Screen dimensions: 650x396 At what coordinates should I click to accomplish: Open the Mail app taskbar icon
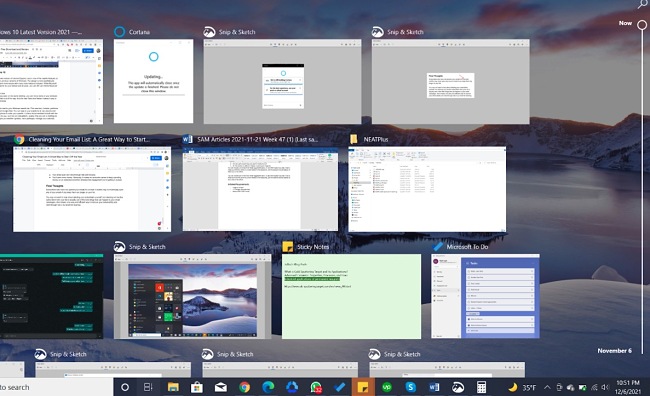221,387
